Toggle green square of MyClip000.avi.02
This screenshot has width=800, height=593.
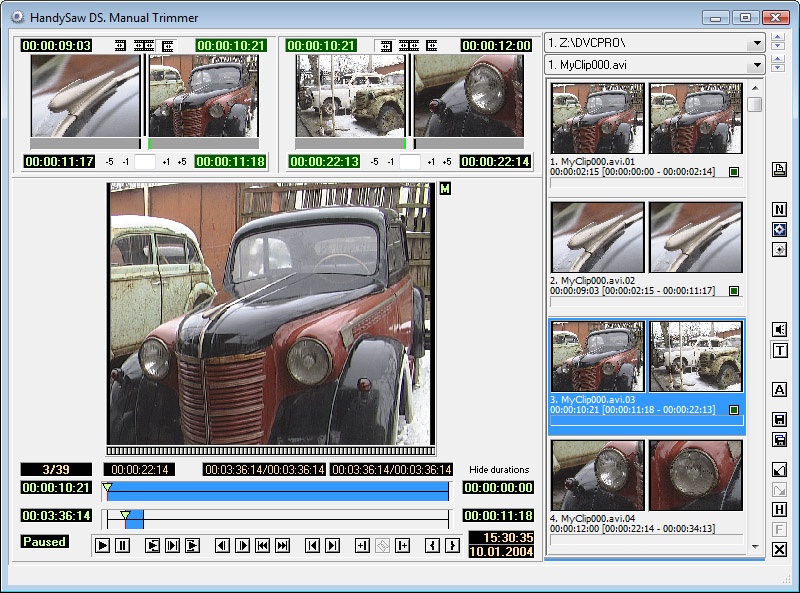tap(734, 291)
